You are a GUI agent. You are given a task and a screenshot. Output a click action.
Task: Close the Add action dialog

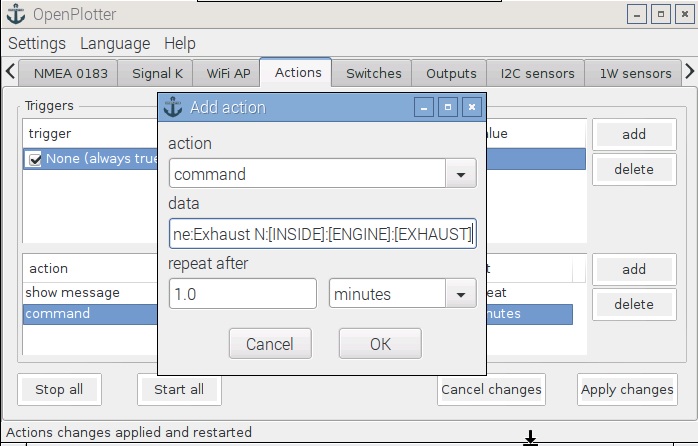472,107
